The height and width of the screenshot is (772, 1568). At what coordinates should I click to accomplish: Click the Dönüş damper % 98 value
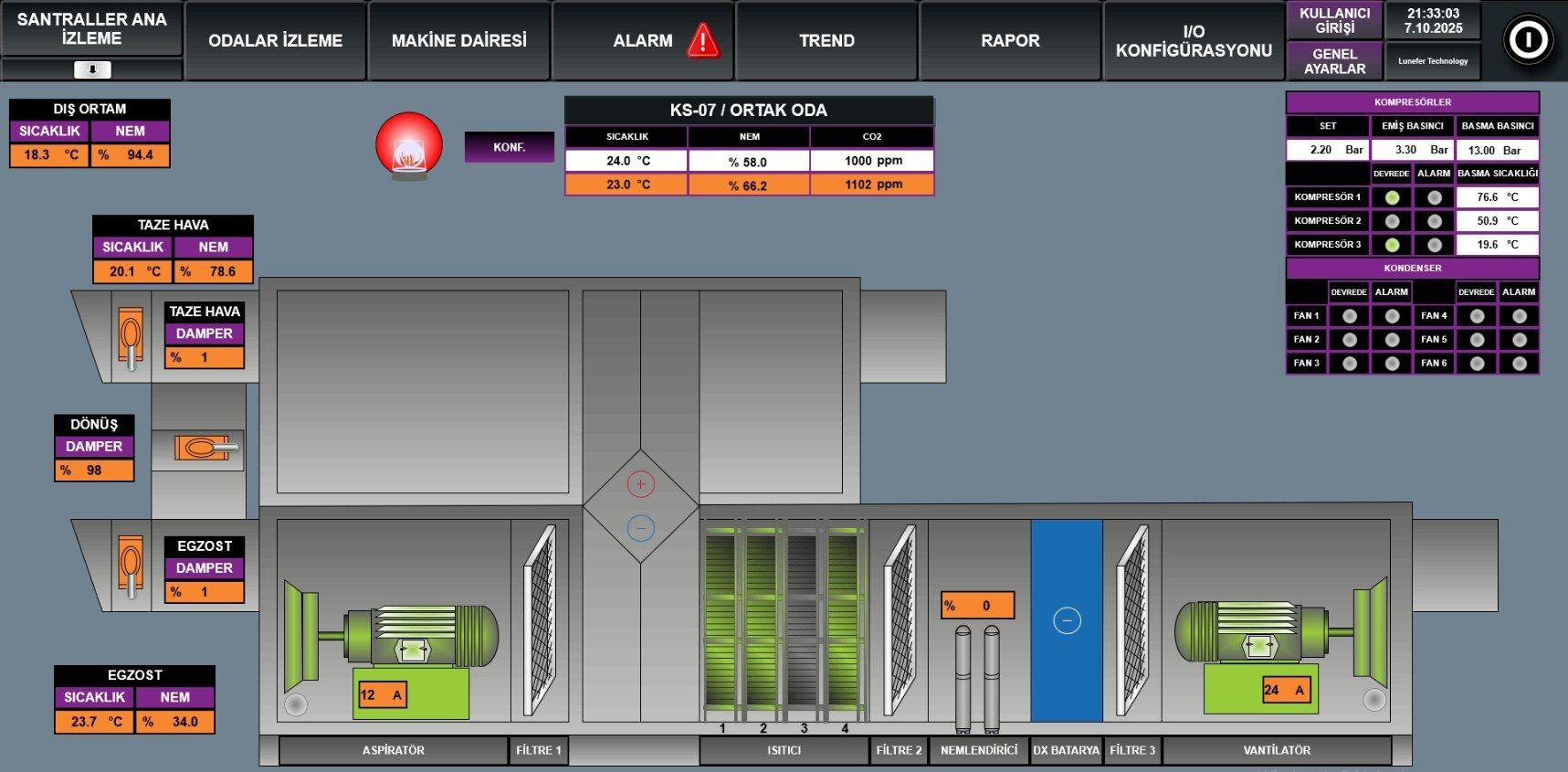click(94, 471)
